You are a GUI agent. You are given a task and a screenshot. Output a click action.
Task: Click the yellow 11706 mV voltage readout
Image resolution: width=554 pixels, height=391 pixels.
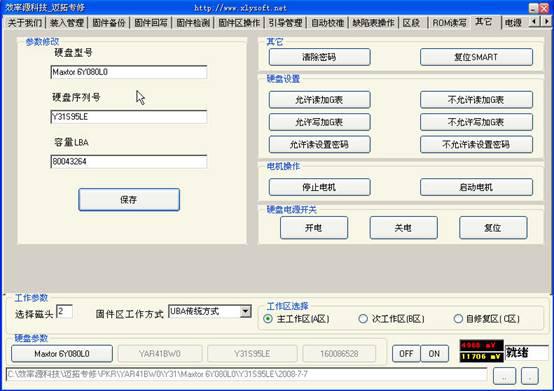click(x=481, y=357)
